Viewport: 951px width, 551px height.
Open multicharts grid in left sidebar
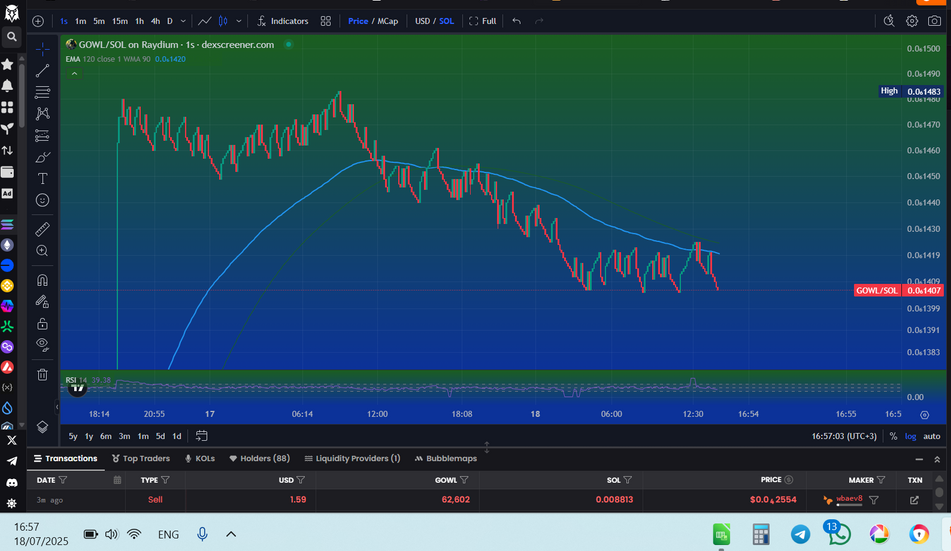coord(7,107)
